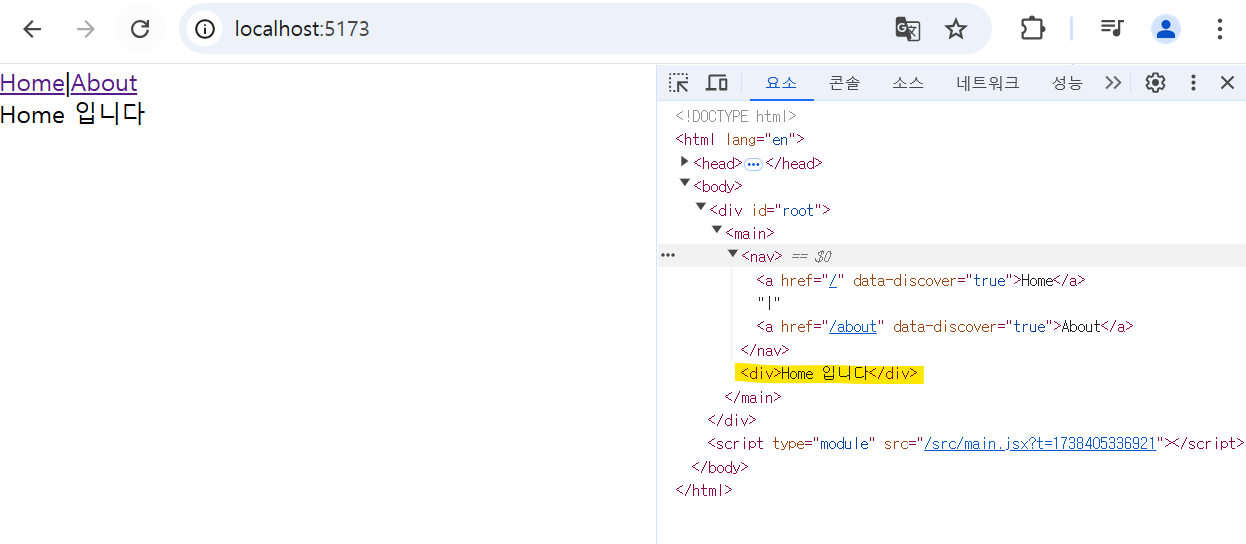
Task: Open the Chrome profile avatar
Action: [x=1166, y=29]
